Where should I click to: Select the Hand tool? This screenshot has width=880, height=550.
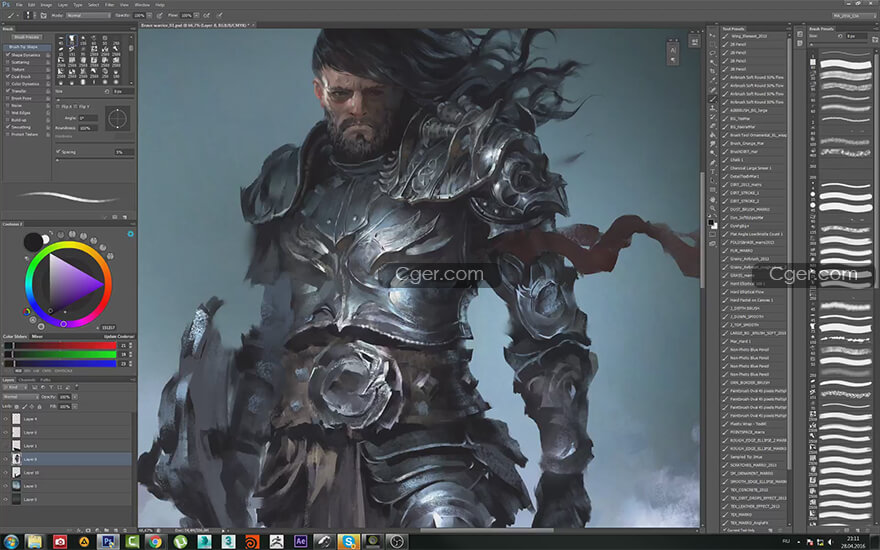pos(712,199)
